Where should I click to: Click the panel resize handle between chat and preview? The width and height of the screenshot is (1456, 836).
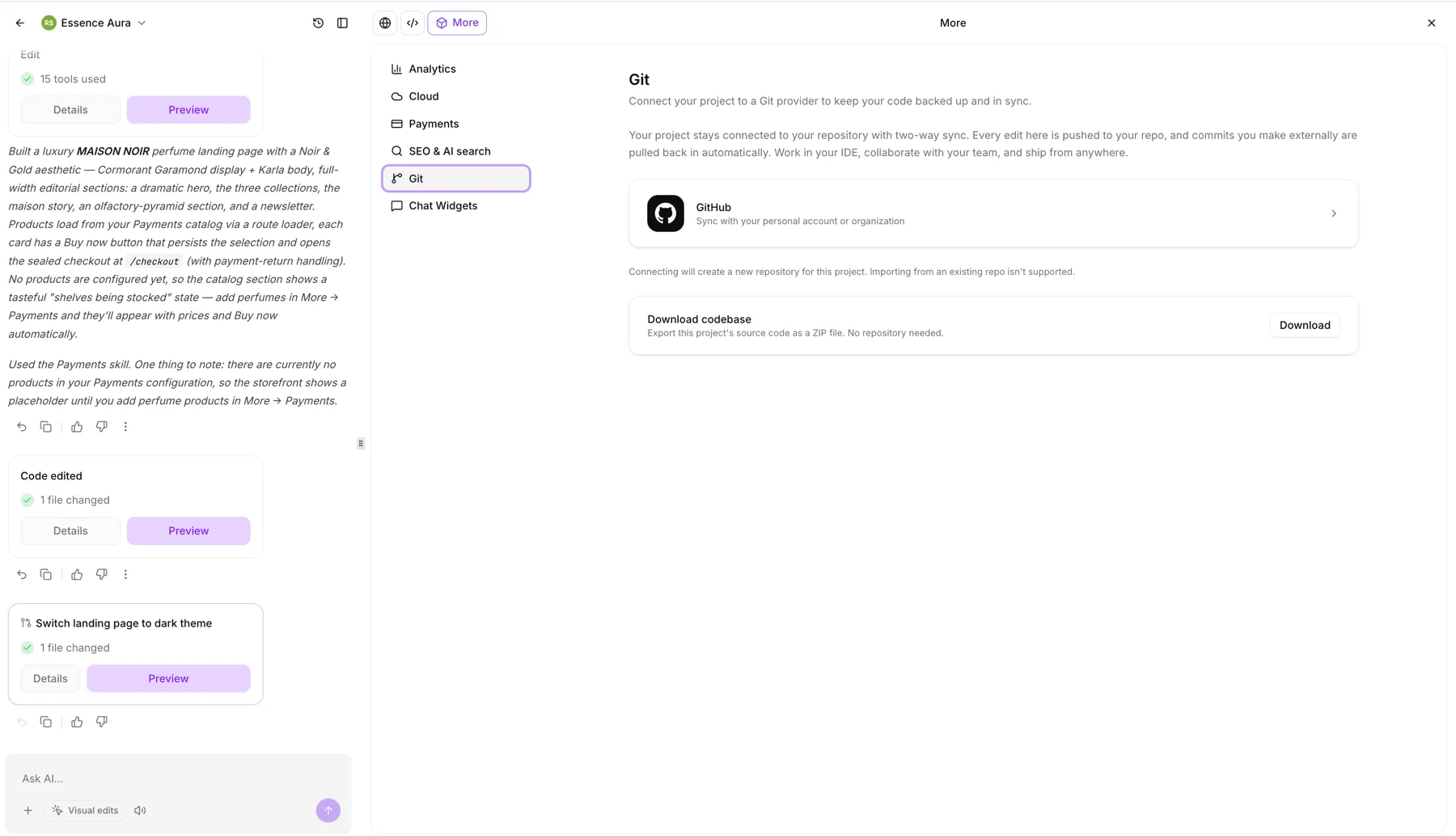[361, 444]
